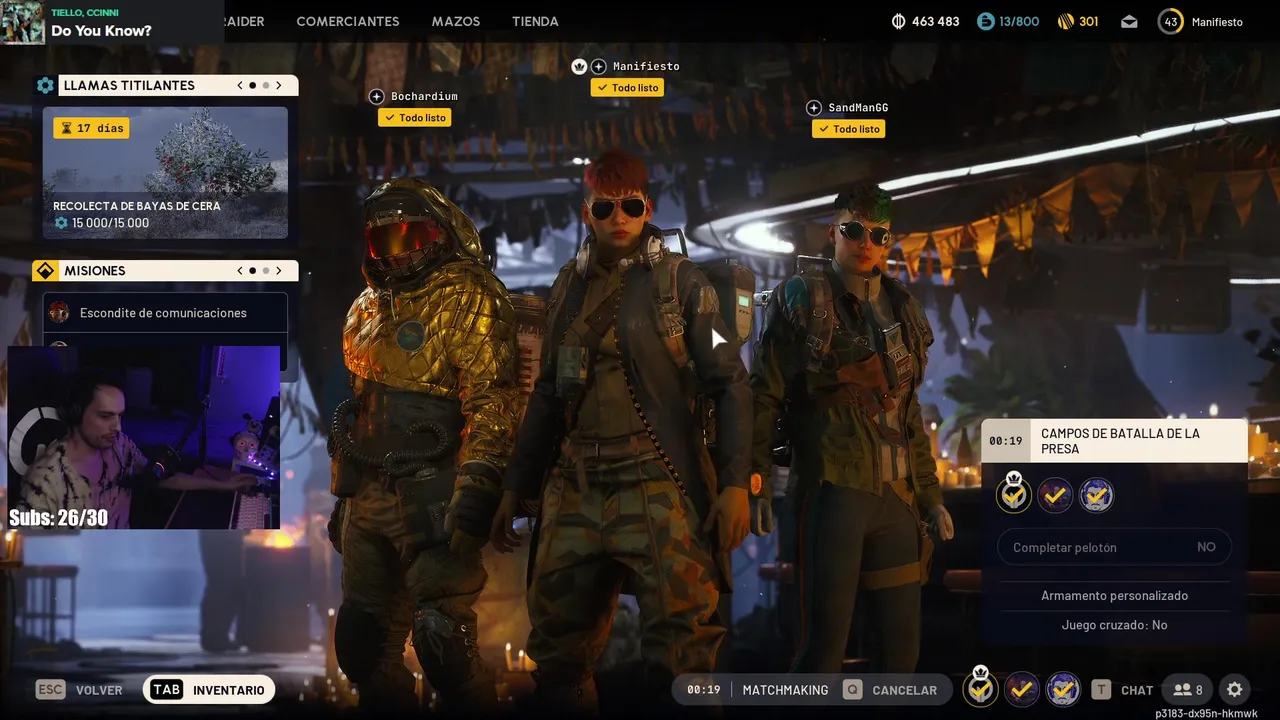Click the plus icon beside top Manifiesto name
Viewport: 1280px width, 720px height.
(x=598, y=67)
